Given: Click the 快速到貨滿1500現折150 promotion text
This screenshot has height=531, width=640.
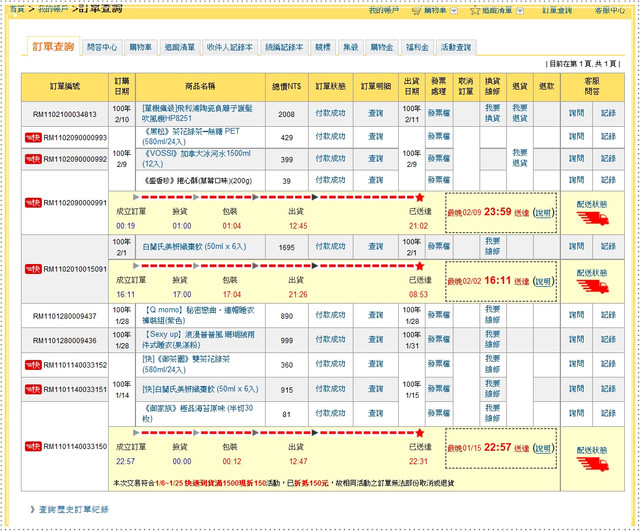Looking at the screenshot, I should point(226,483).
